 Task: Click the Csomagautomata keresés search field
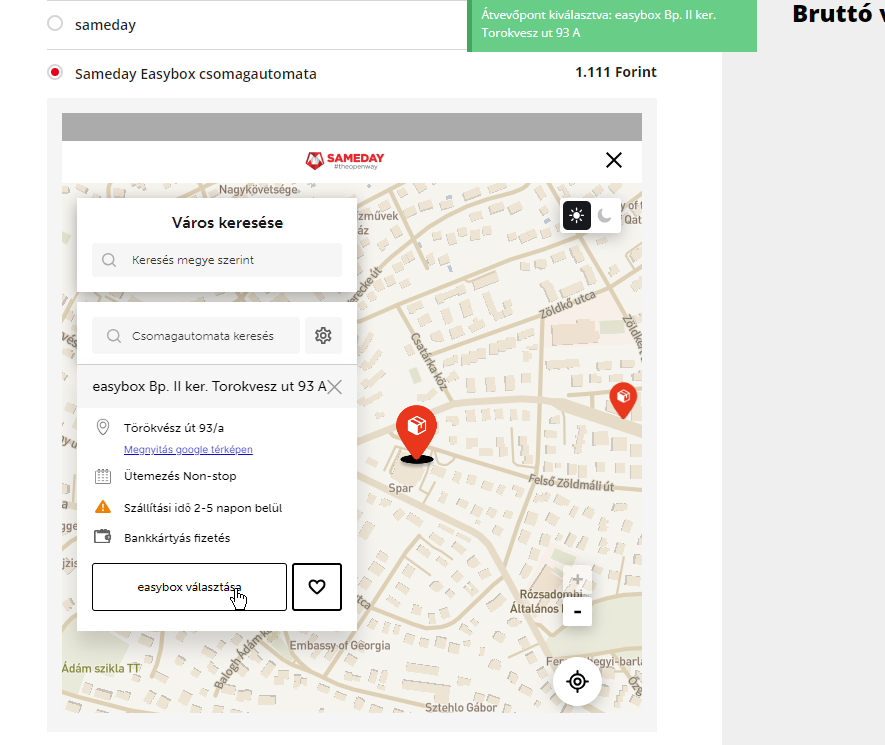pos(196,336)
